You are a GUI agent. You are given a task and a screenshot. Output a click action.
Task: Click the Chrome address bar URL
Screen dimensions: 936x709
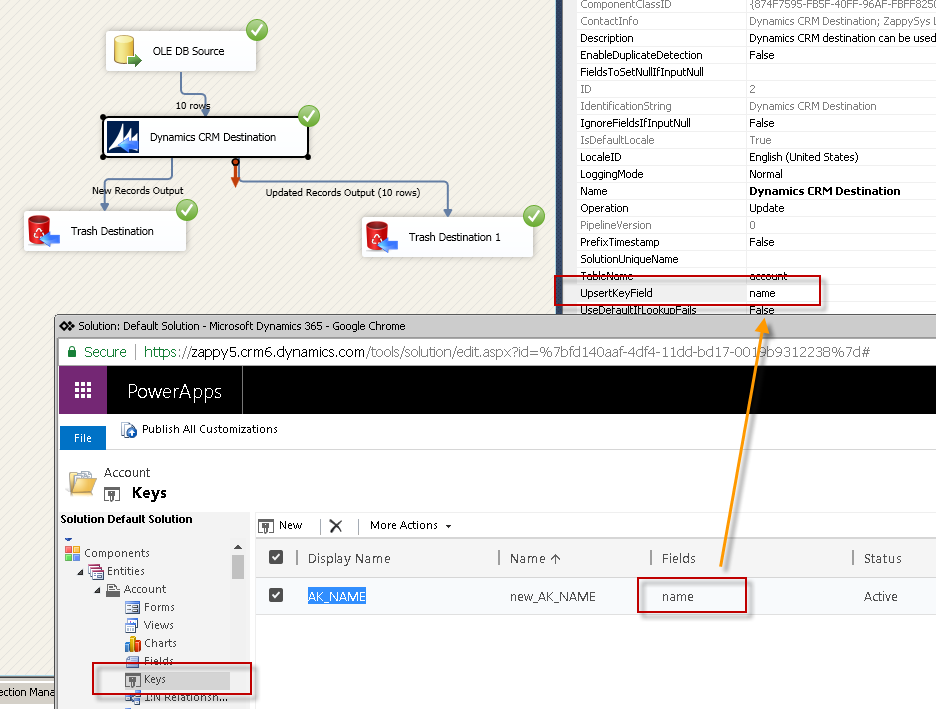[x=506, y=352]
